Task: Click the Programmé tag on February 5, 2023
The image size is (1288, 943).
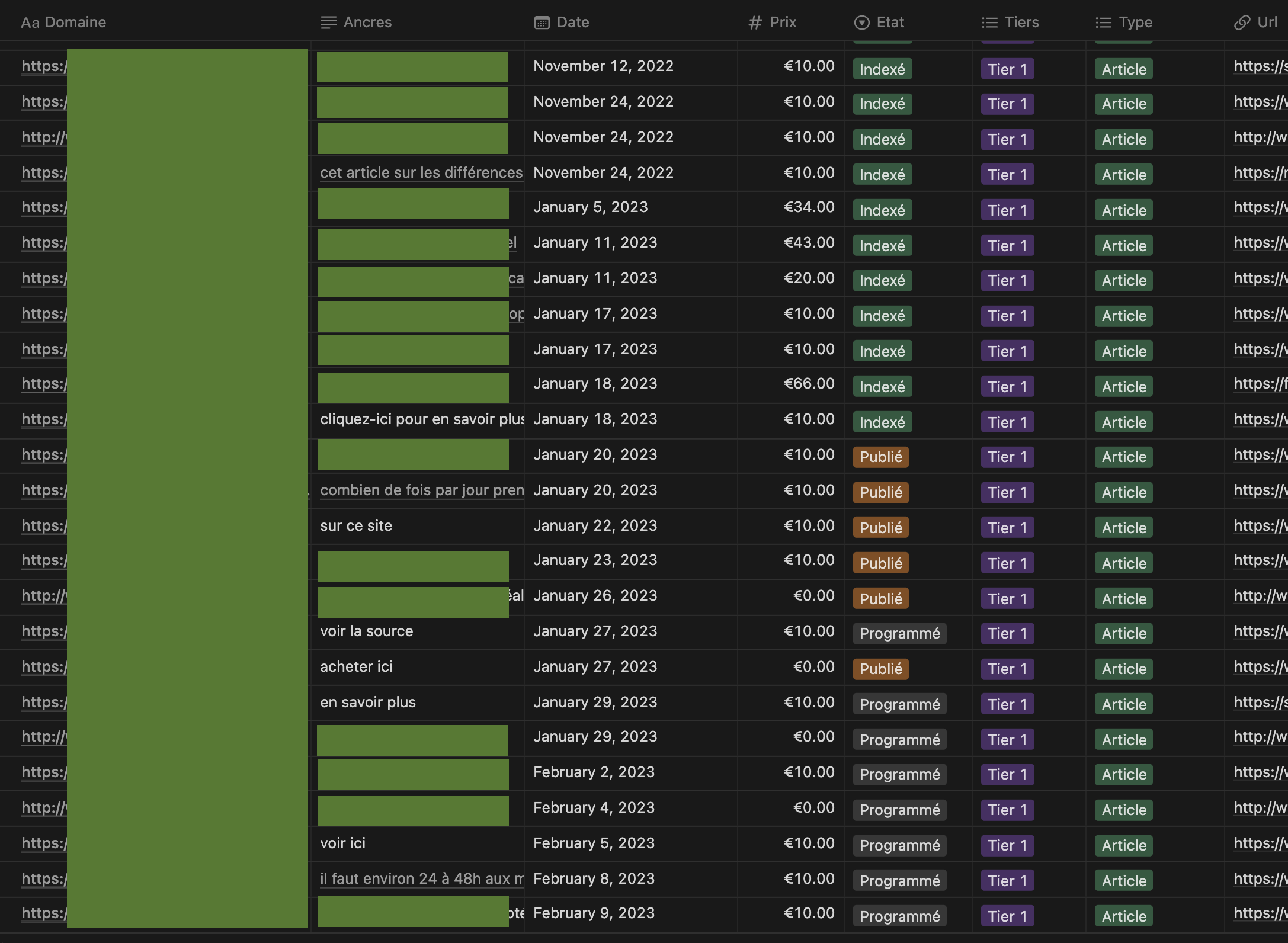Action: tap(899, 845)
